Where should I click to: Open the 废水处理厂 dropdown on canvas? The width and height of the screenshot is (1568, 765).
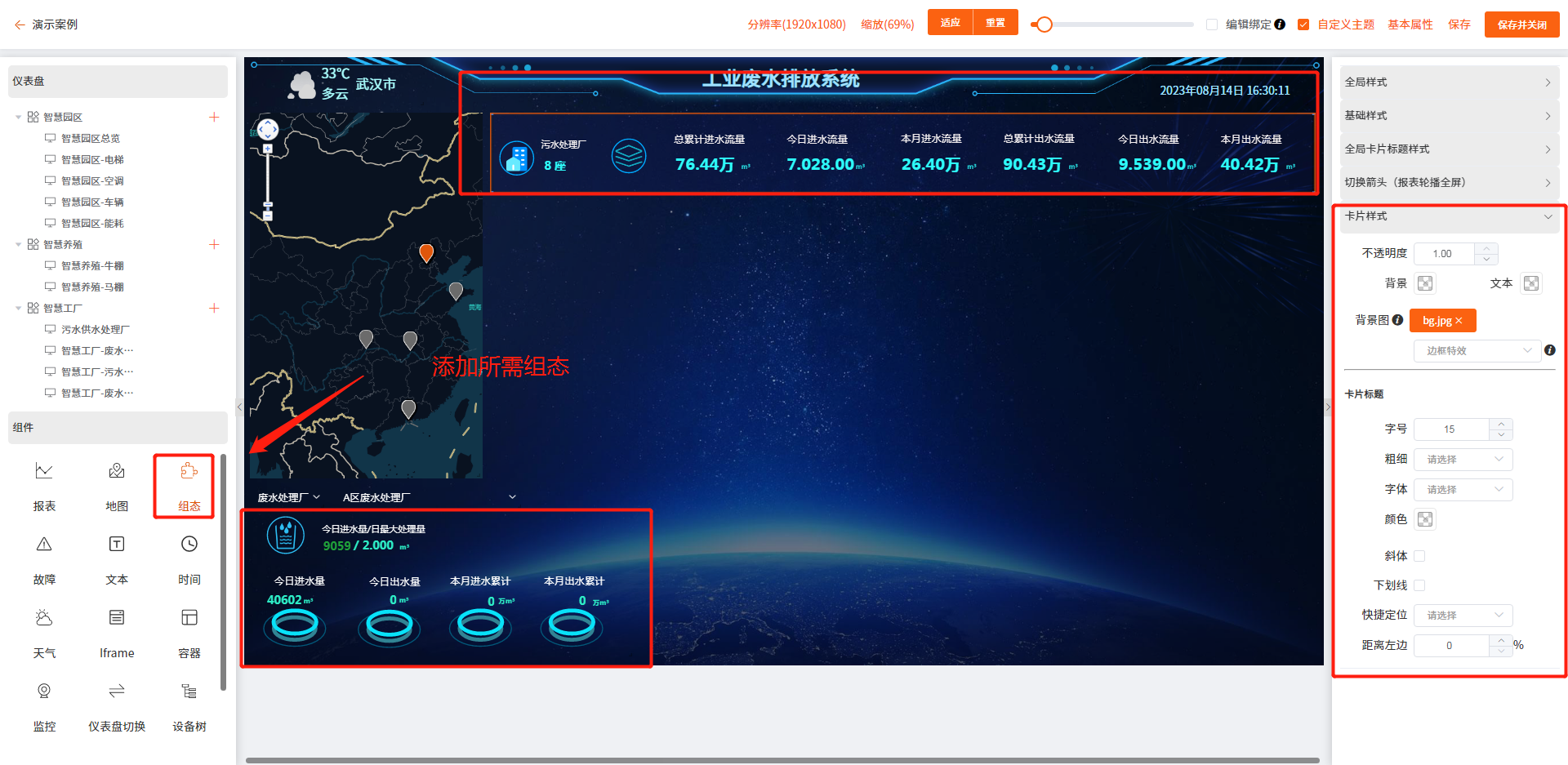288,497
